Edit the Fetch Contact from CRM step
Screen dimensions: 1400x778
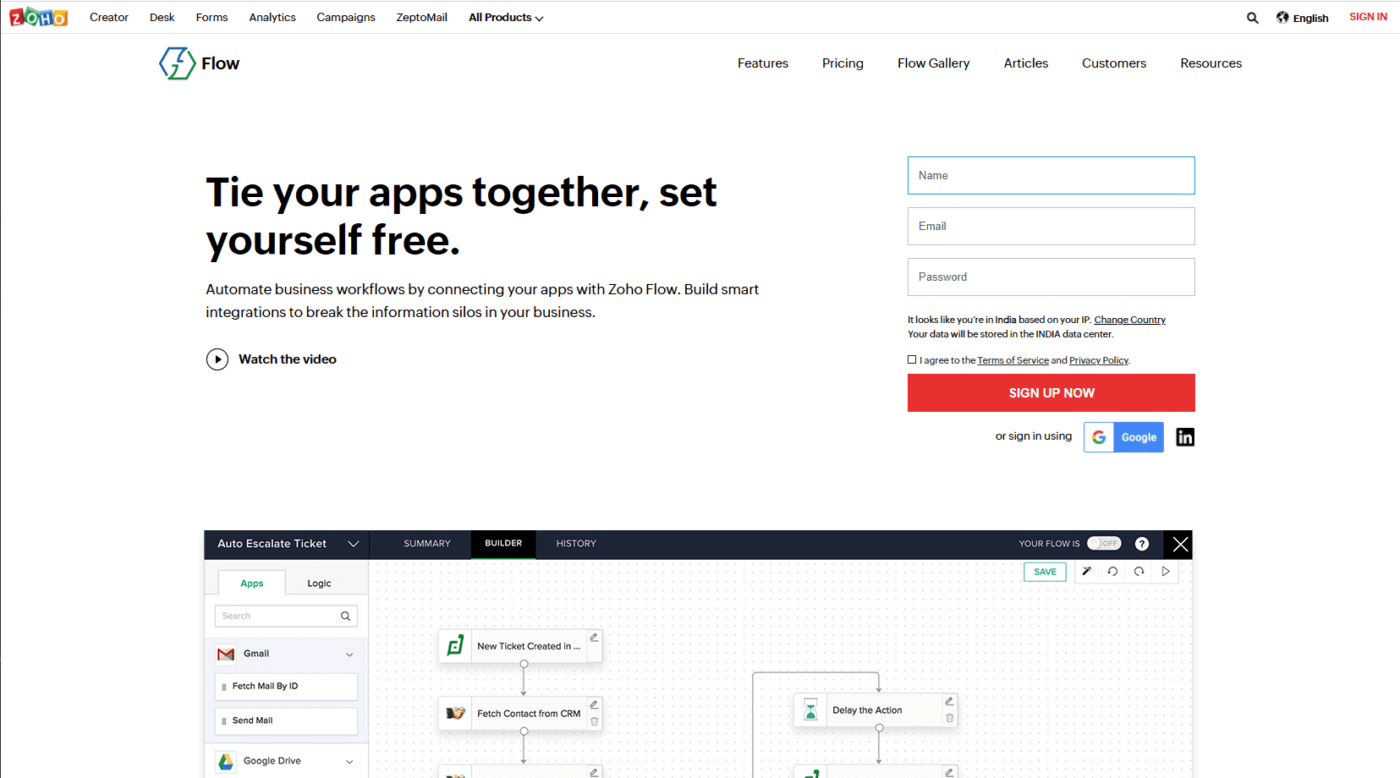coord(594,705)
